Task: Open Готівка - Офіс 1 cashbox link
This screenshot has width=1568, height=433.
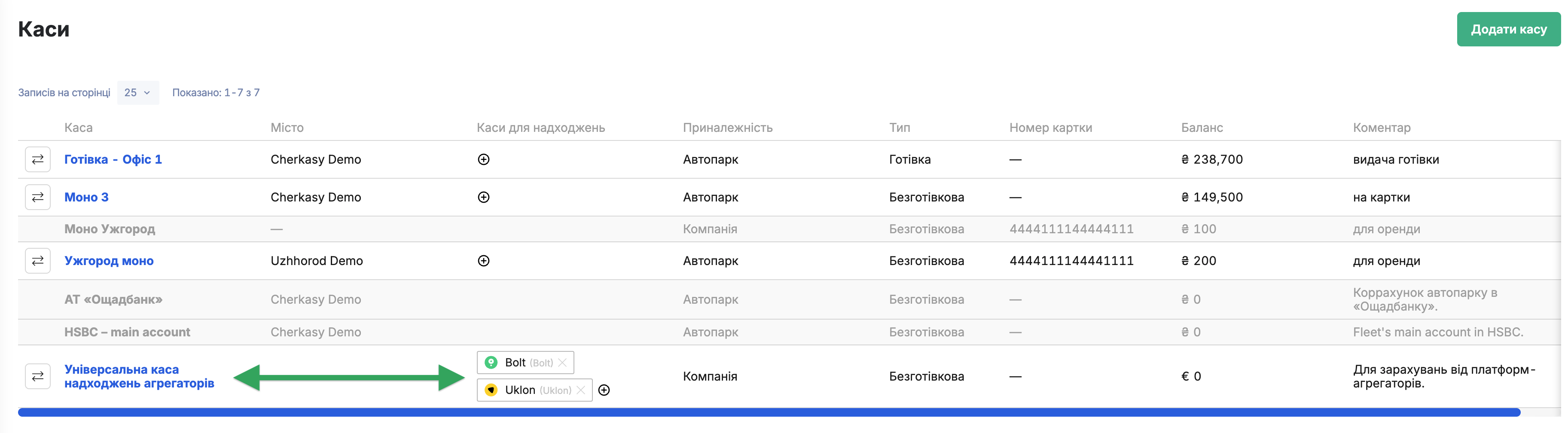Action: [113, 159]
